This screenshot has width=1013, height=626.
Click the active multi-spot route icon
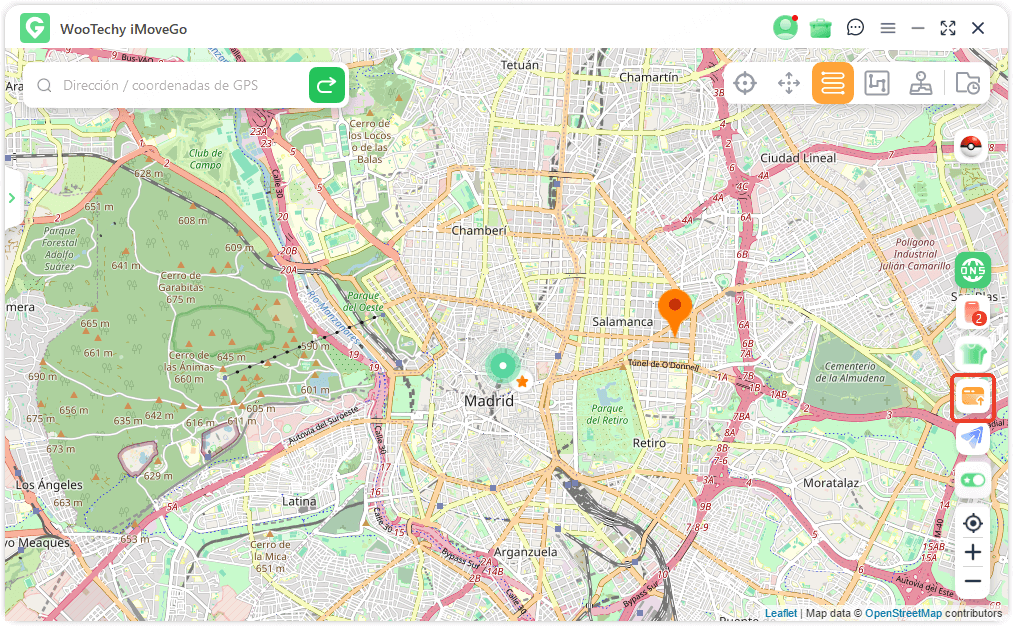click(x=833, y=83)
